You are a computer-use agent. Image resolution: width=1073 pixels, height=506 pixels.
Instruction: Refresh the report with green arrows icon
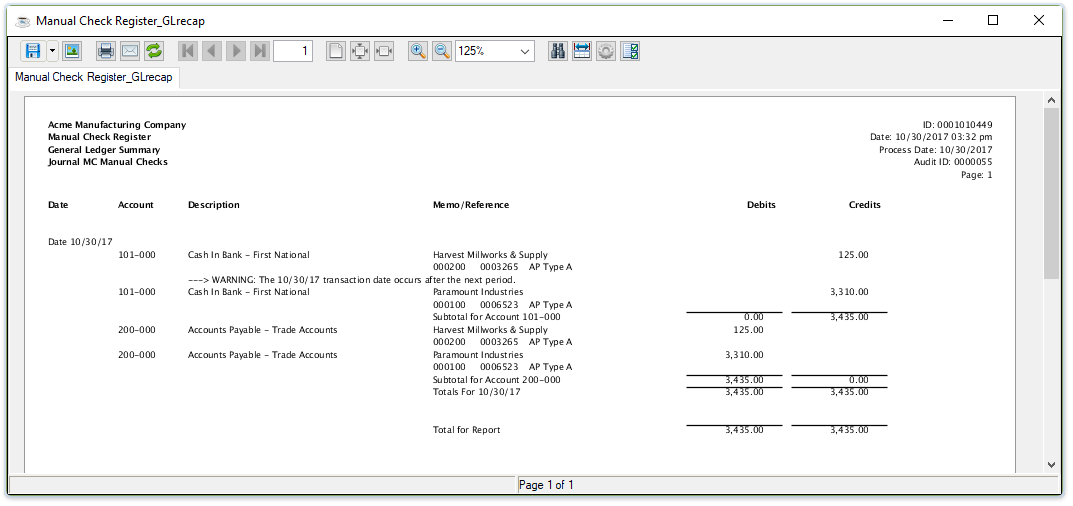154,51
